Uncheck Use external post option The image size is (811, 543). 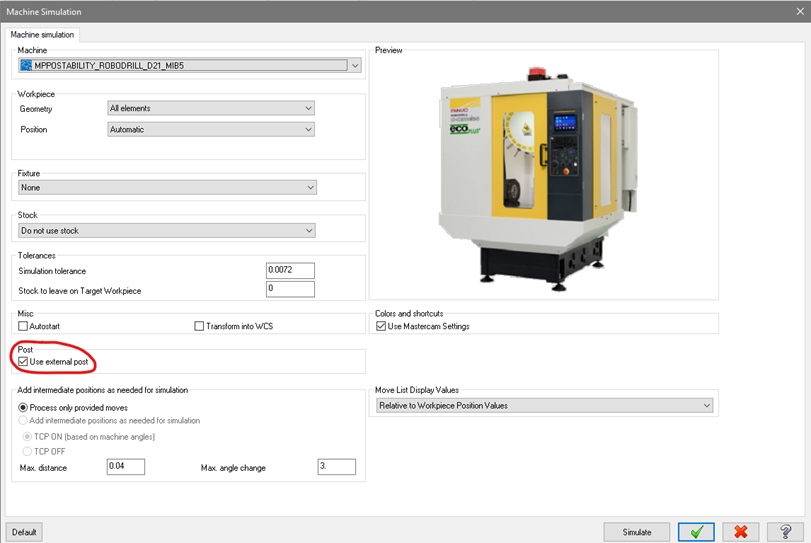click(x=23, y=361)
